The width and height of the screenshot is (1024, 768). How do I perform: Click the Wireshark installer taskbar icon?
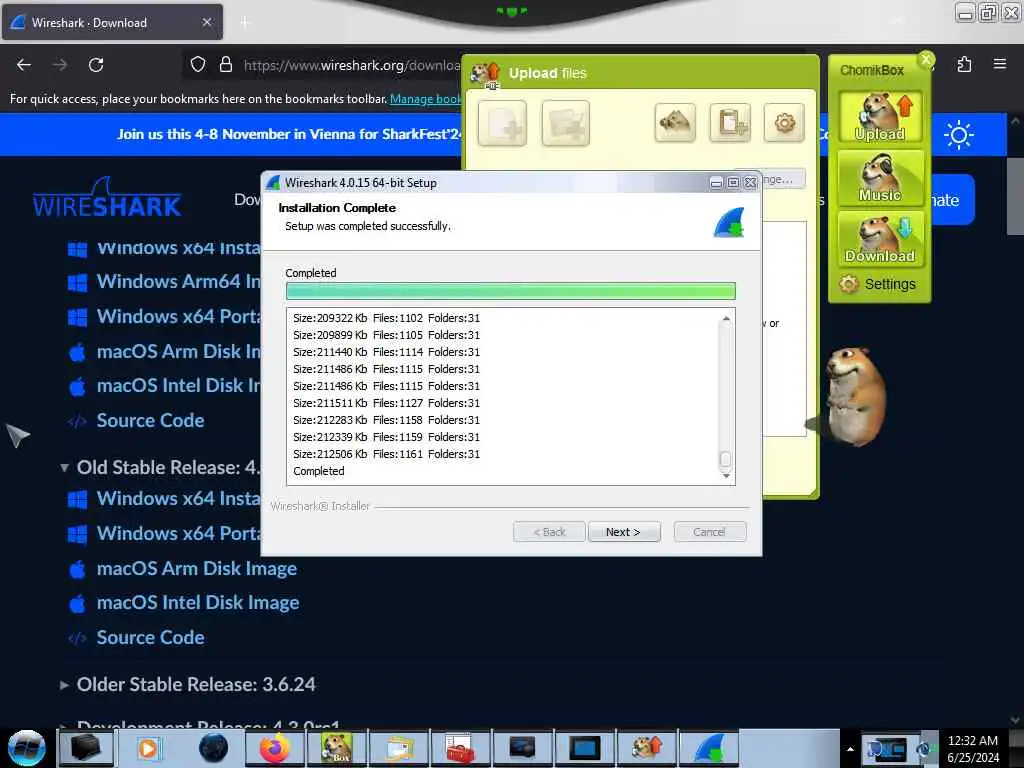[709, 748]
